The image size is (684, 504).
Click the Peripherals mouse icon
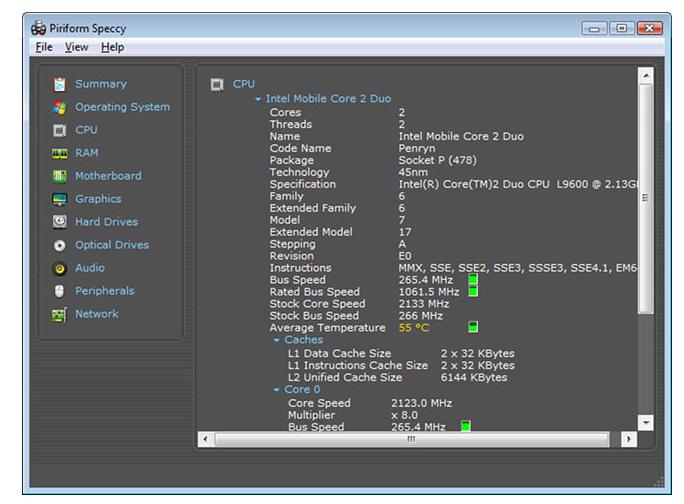pyautogui.click(x=59, y=291)
